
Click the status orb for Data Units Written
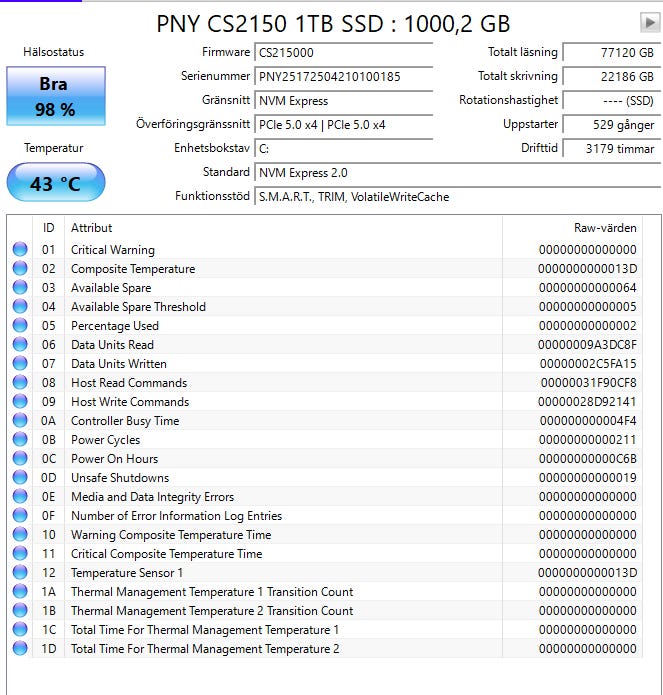coord(20,363)
